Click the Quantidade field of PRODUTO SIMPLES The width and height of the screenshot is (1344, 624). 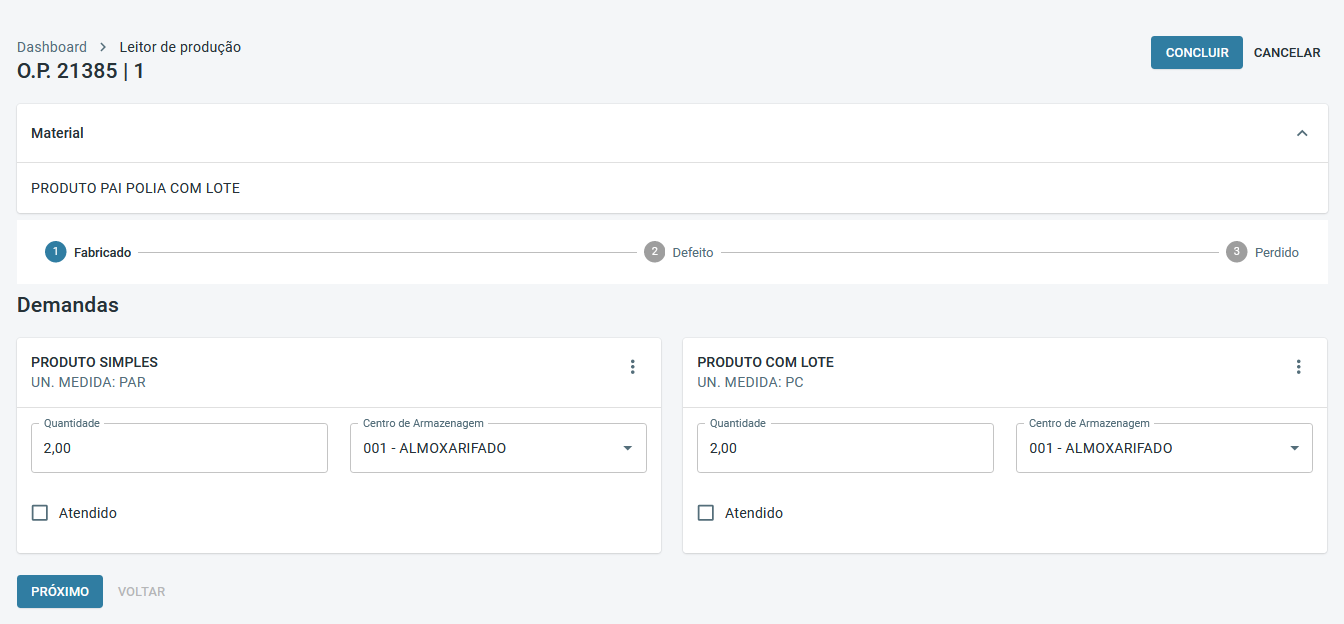click(x=179, y=448)
